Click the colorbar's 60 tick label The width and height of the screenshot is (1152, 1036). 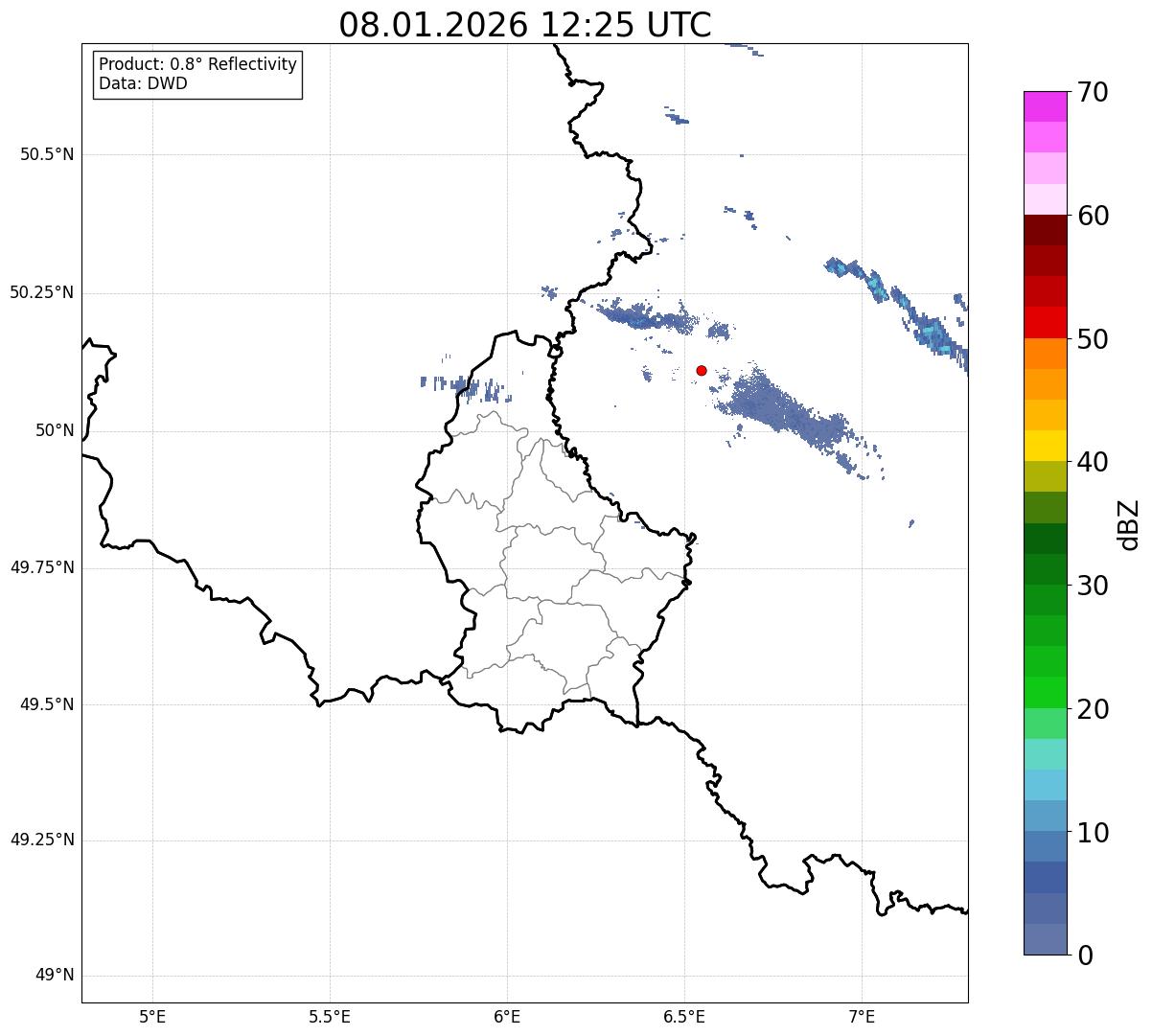(1093, 216)
